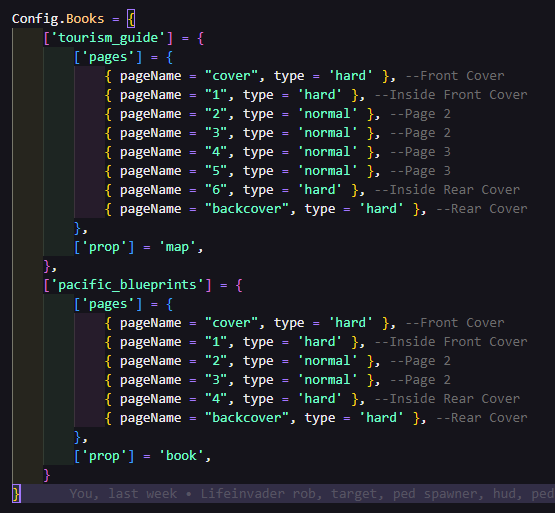Click the pink closing brace ending pacific_blueprints

tap(46, 475)
